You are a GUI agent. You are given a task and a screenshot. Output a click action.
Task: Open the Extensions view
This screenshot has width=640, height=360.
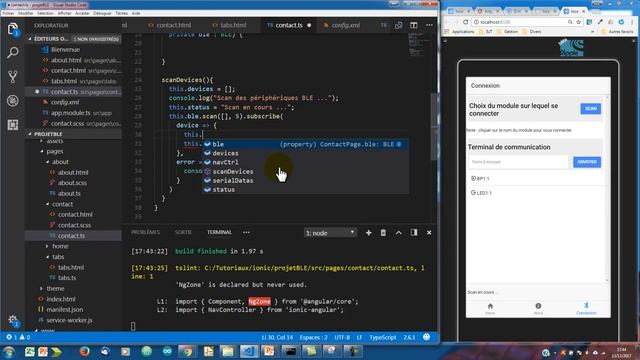[x=13, y=124]
